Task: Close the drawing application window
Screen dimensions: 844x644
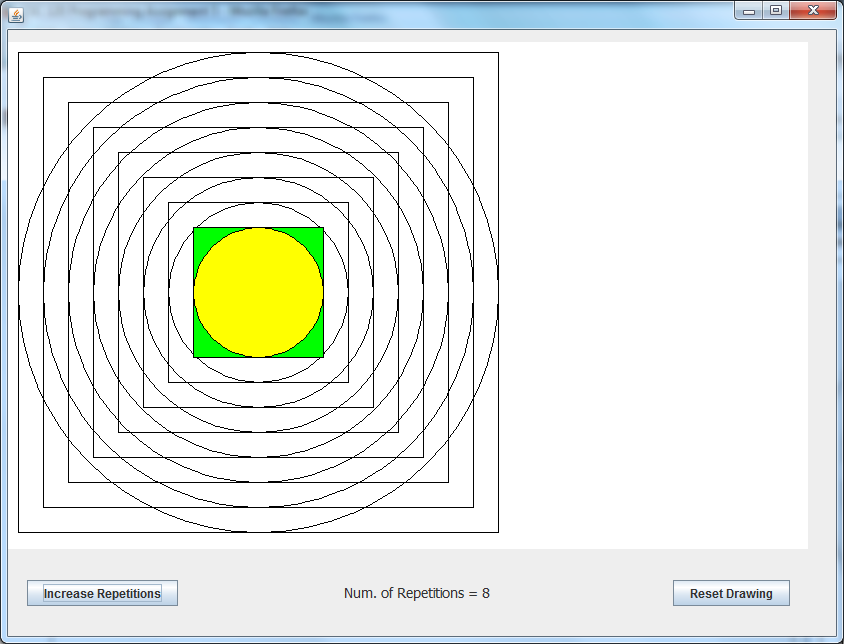Action: [x=812, y=11]
